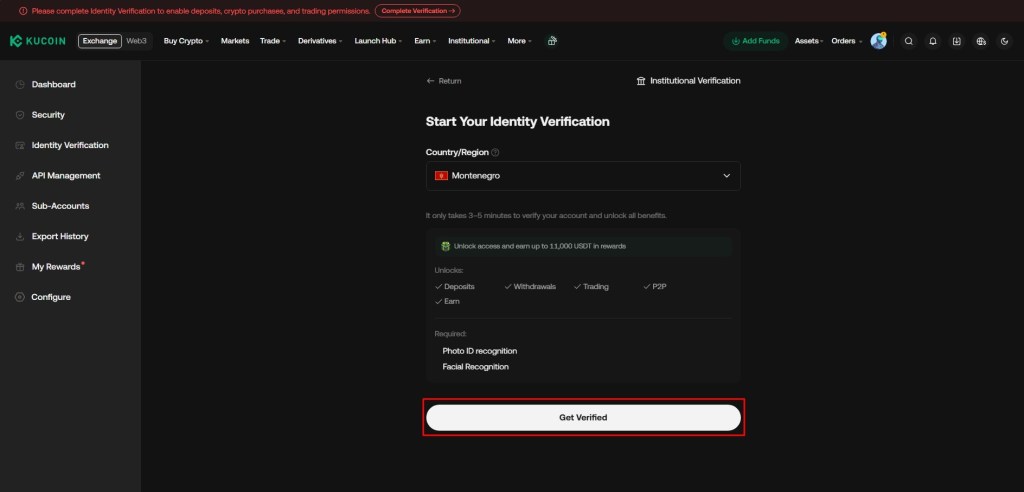Toggle dark mode moon icon
Viewport: 1024px width, 492px height.
point(1004,41)
